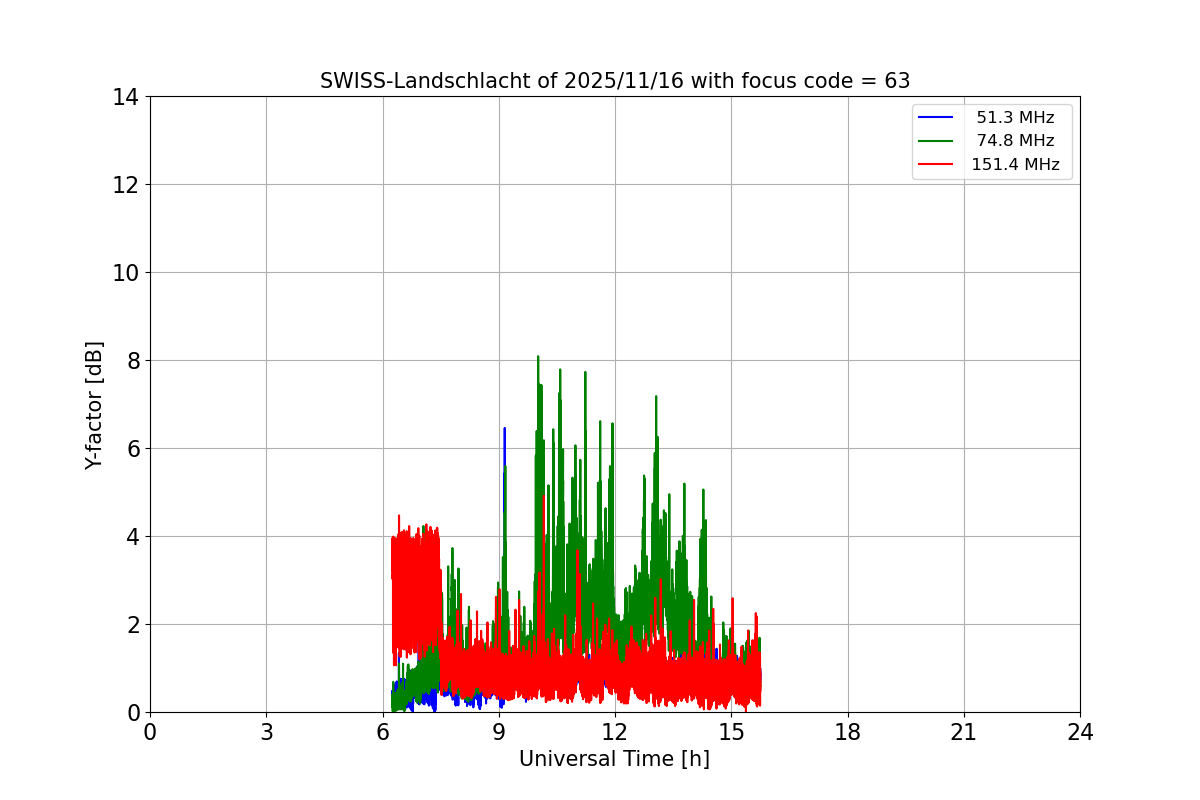Click the green legend line sample
The image size is (1200, 800).
click(x=937, y=141)
